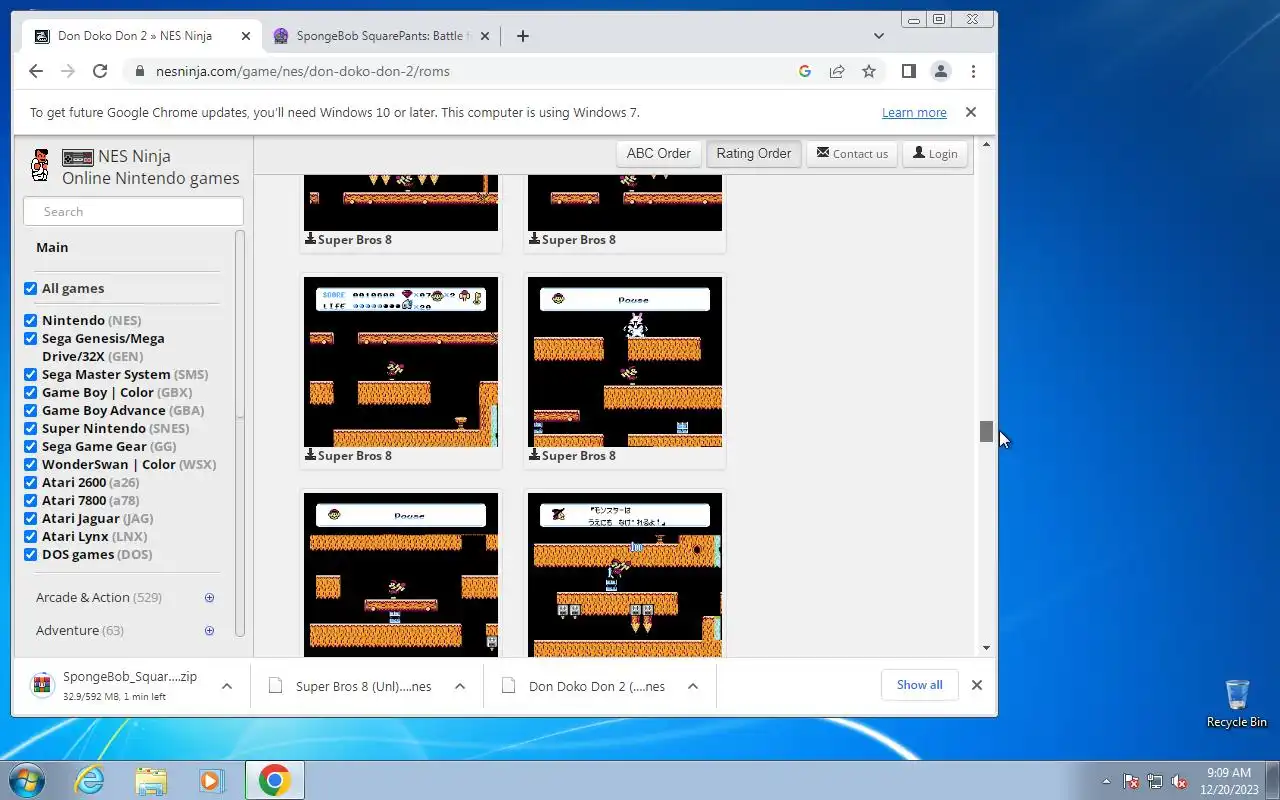Bookmark this page with the star icon
1280x800 pixels.
pyautogui.click(x=869, y=71)
